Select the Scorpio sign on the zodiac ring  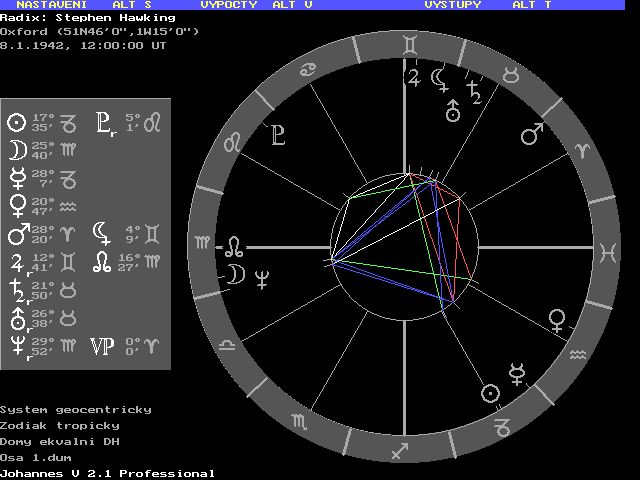click(x=299, y=423)
